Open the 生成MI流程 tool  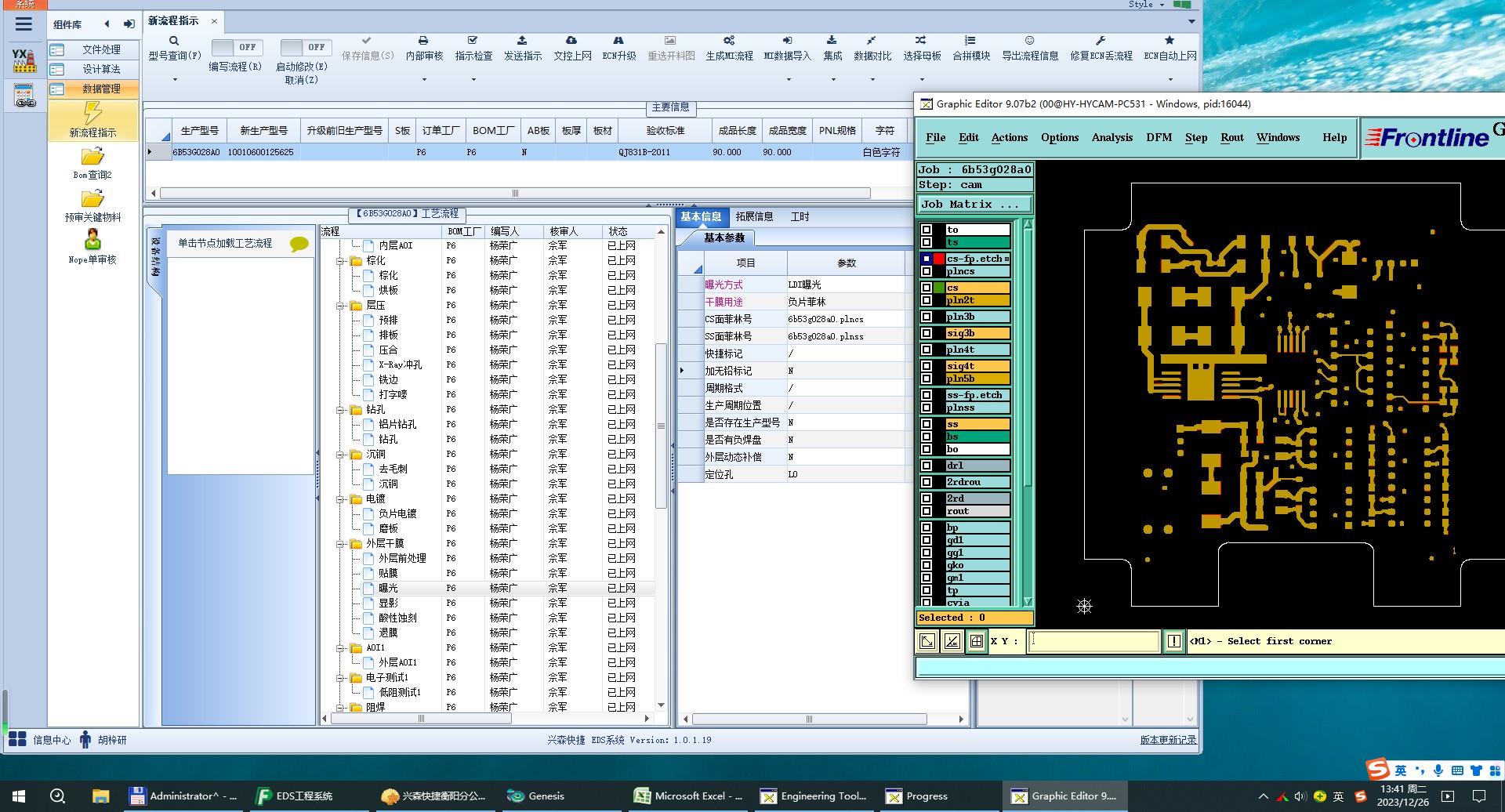coord(729,41)
